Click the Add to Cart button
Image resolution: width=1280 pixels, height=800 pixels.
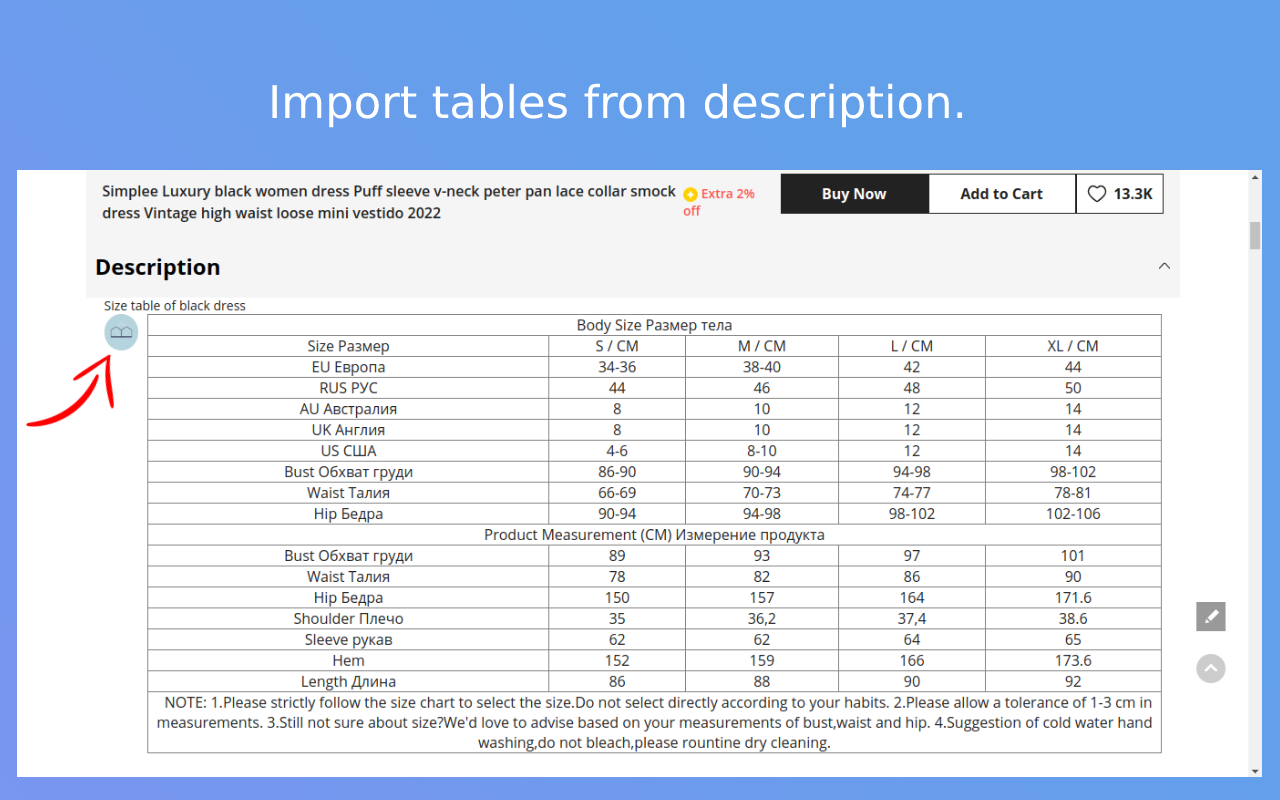[1001, 193]
